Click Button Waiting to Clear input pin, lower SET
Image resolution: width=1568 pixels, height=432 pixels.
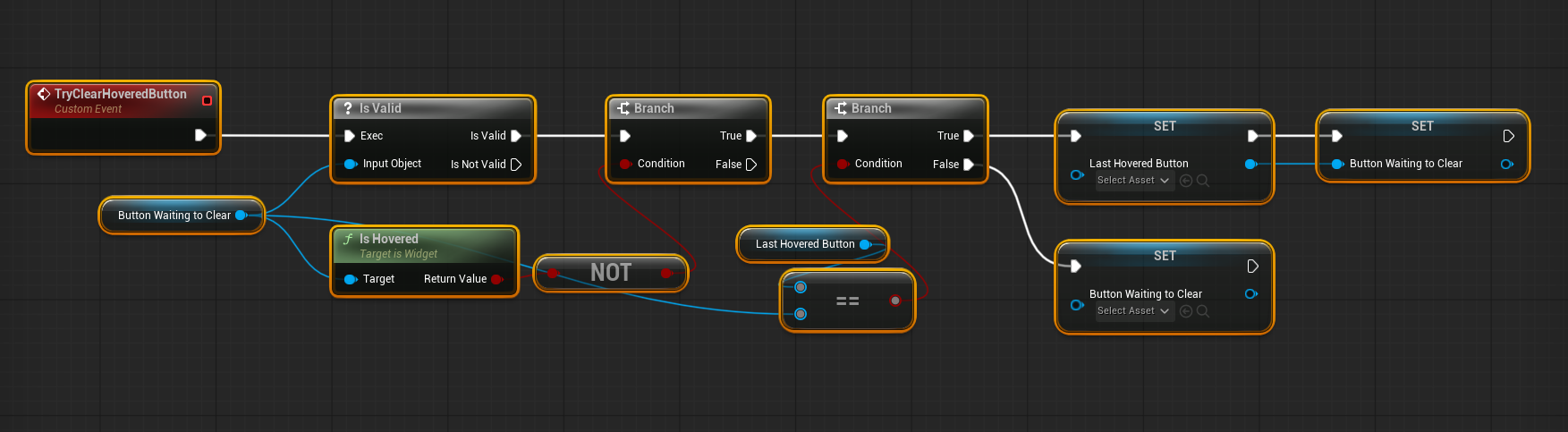click(x=1077, y=305)
